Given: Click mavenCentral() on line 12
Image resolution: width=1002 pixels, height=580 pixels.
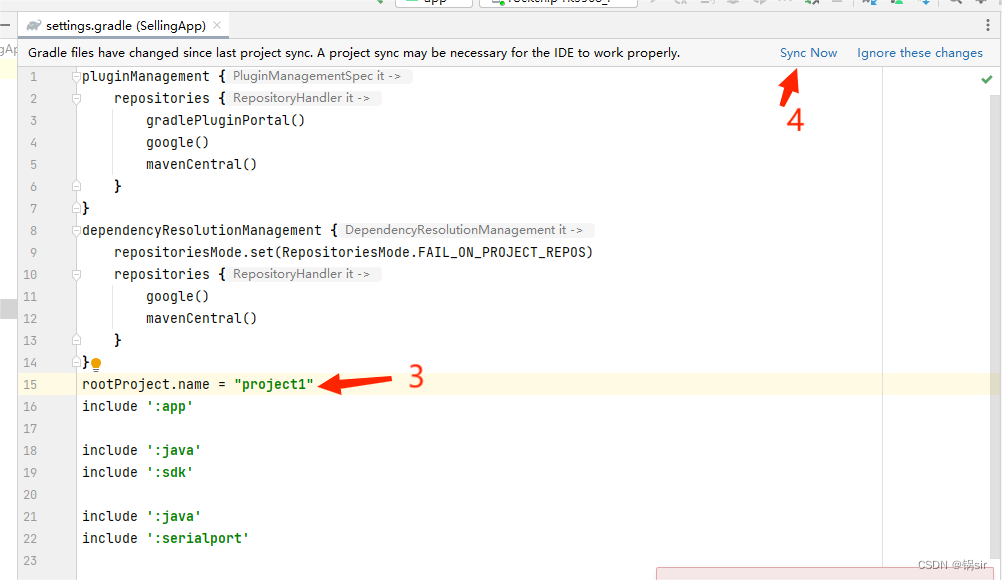Looking at the screenshot, I should point(201,318).
